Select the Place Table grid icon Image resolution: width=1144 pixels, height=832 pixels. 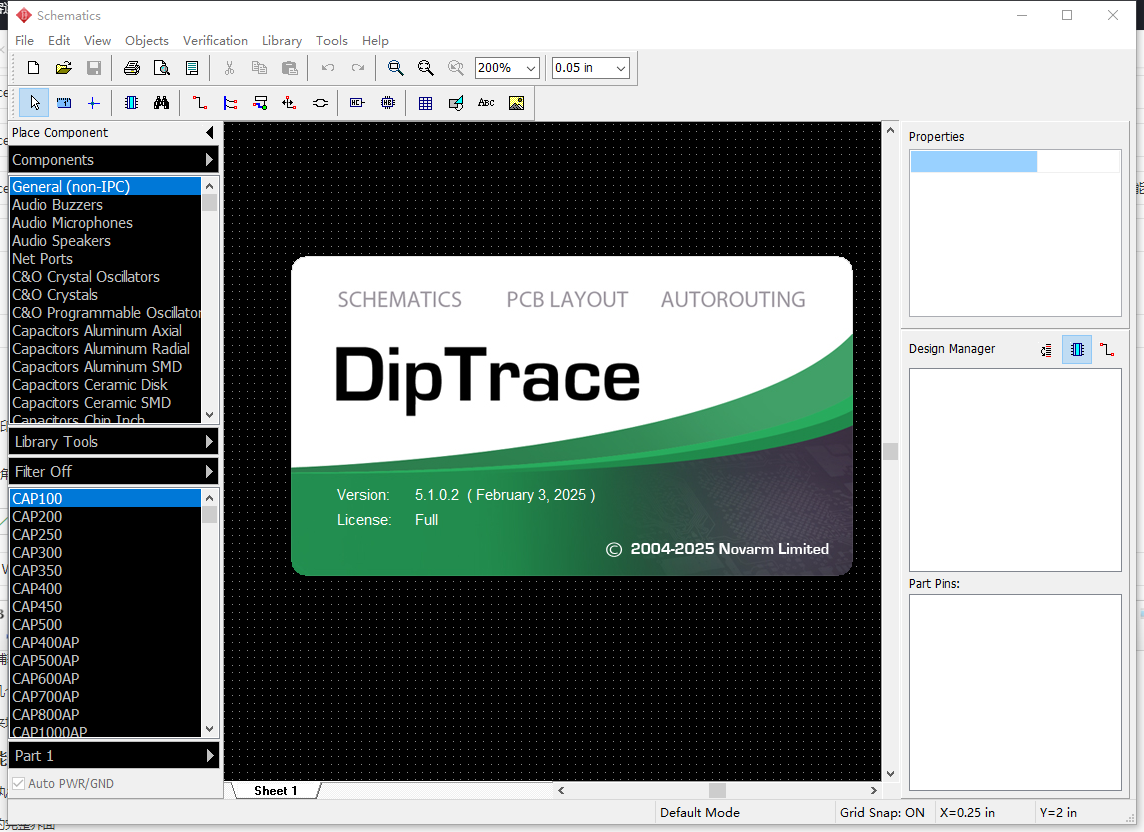point(425,103)
